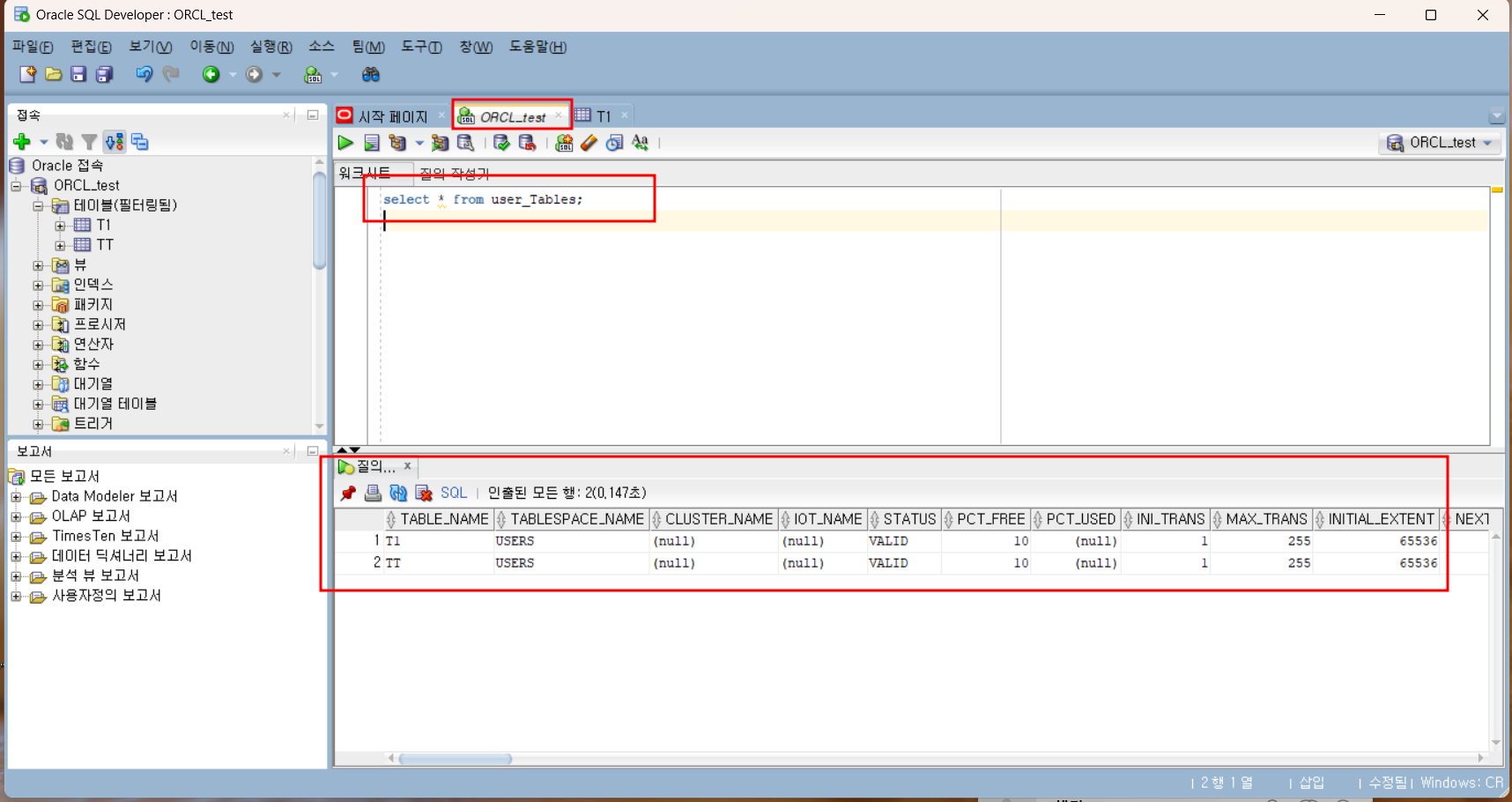
Task: Switch to the 시작 페이지 tab
Action: click(x=392, y=116)
